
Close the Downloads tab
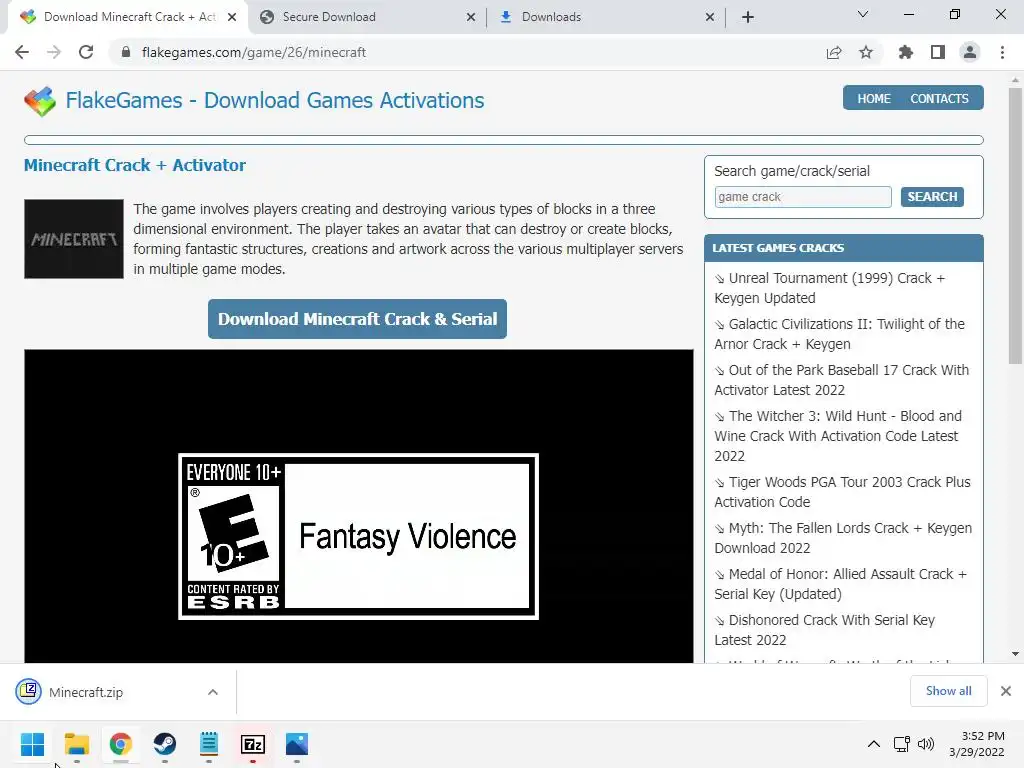point(710,17)
